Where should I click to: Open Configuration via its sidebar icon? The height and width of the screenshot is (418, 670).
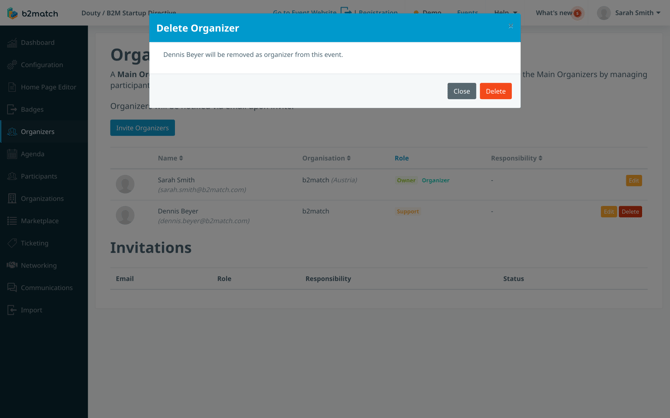click(12, 65)
